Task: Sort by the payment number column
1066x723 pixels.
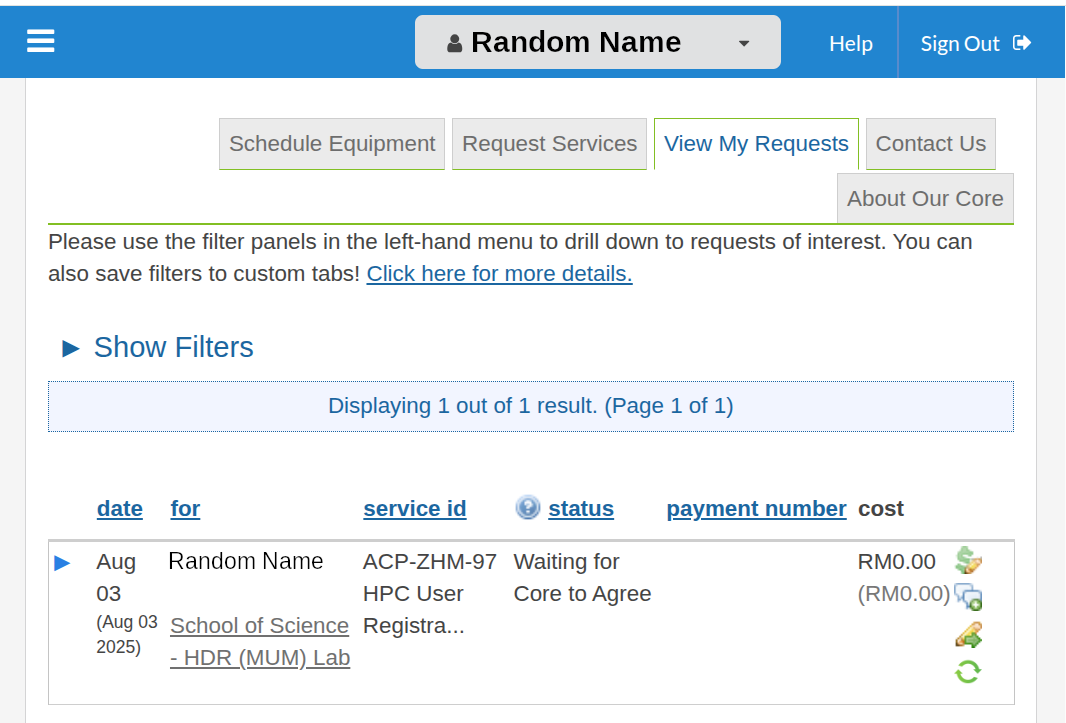Action: pyautogui.click(x=756, y=508)
